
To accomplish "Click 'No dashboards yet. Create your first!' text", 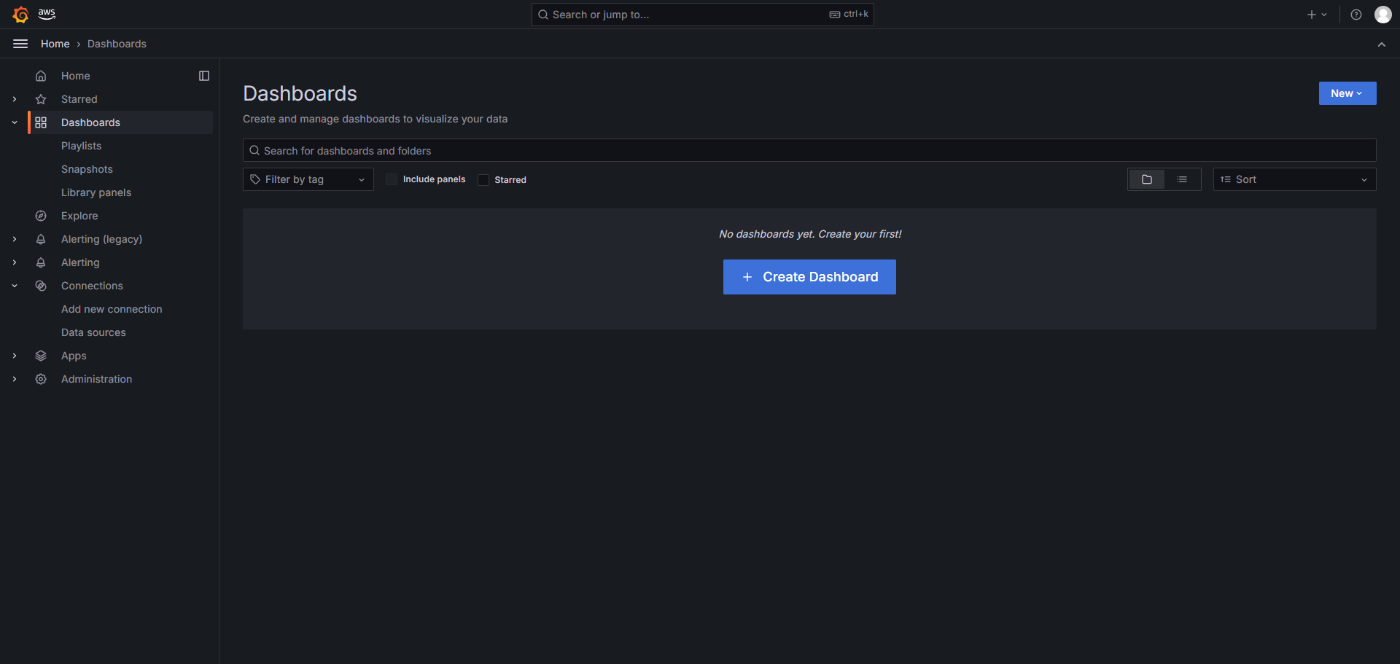I will pos(810,234).
